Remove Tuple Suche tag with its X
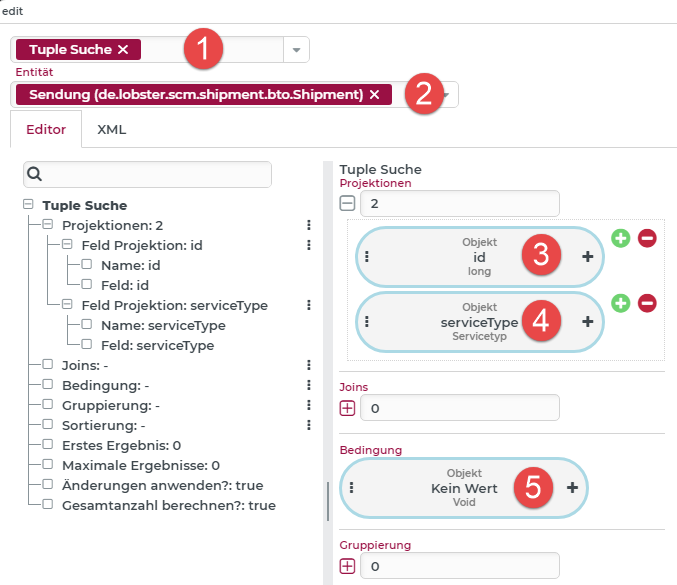 [123, 49]
